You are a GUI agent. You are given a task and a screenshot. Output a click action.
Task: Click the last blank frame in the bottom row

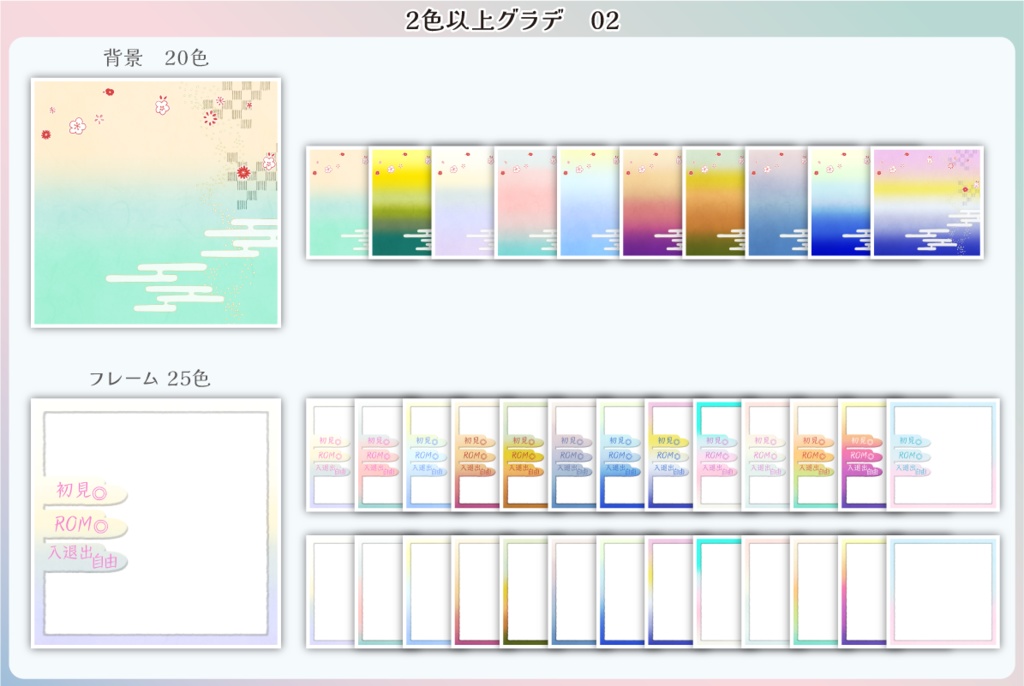pyautogui.click(x=940, y=590)
